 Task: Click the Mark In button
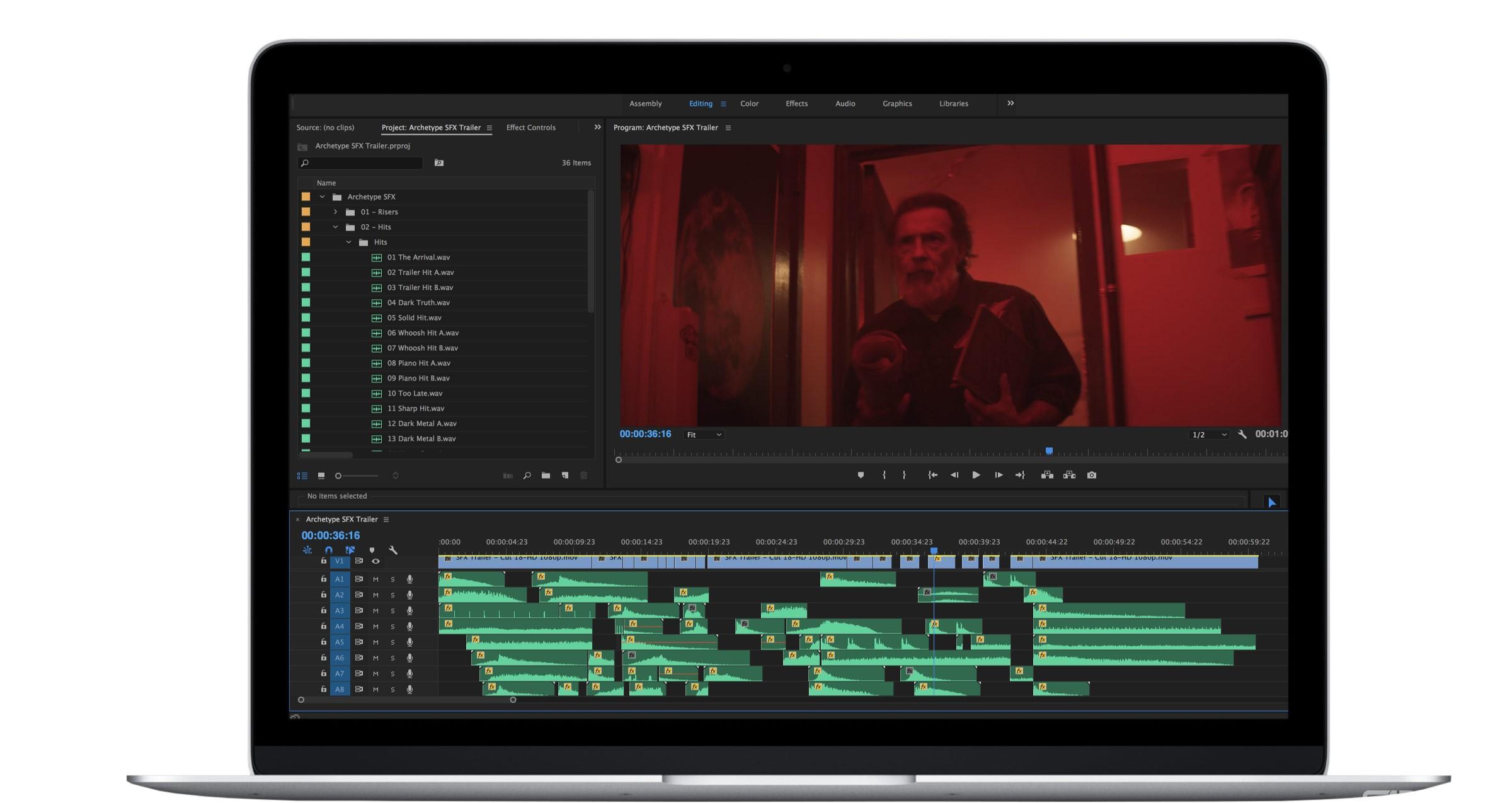pyautogui.click(x=884, y=475)
